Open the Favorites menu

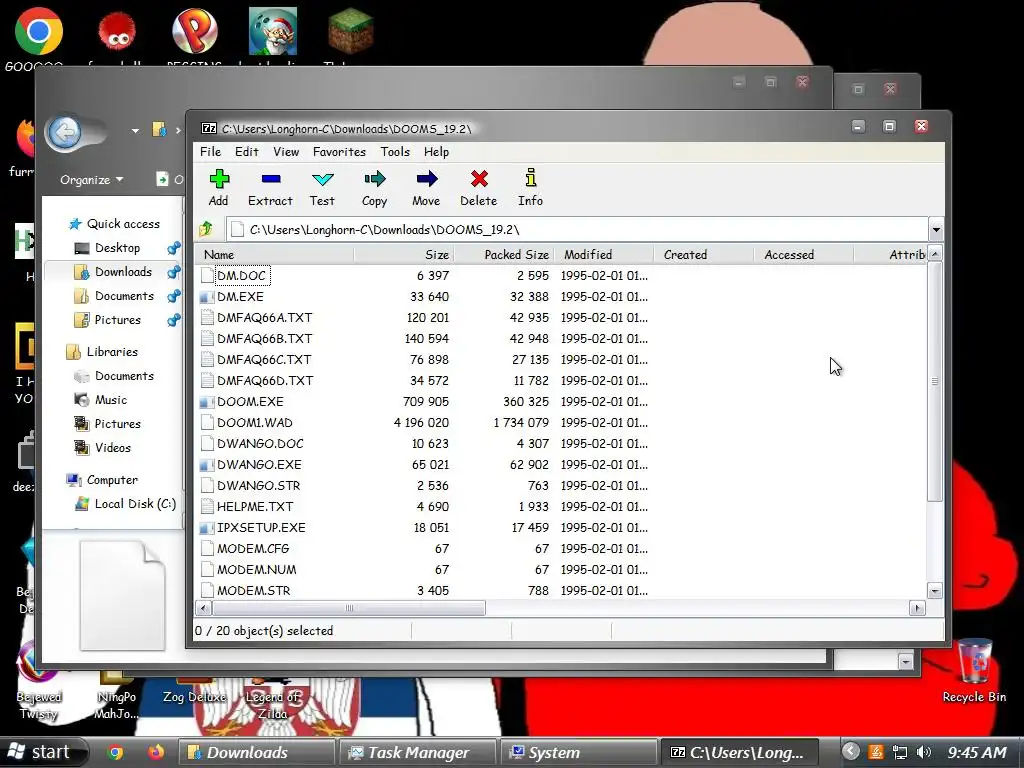339,152
